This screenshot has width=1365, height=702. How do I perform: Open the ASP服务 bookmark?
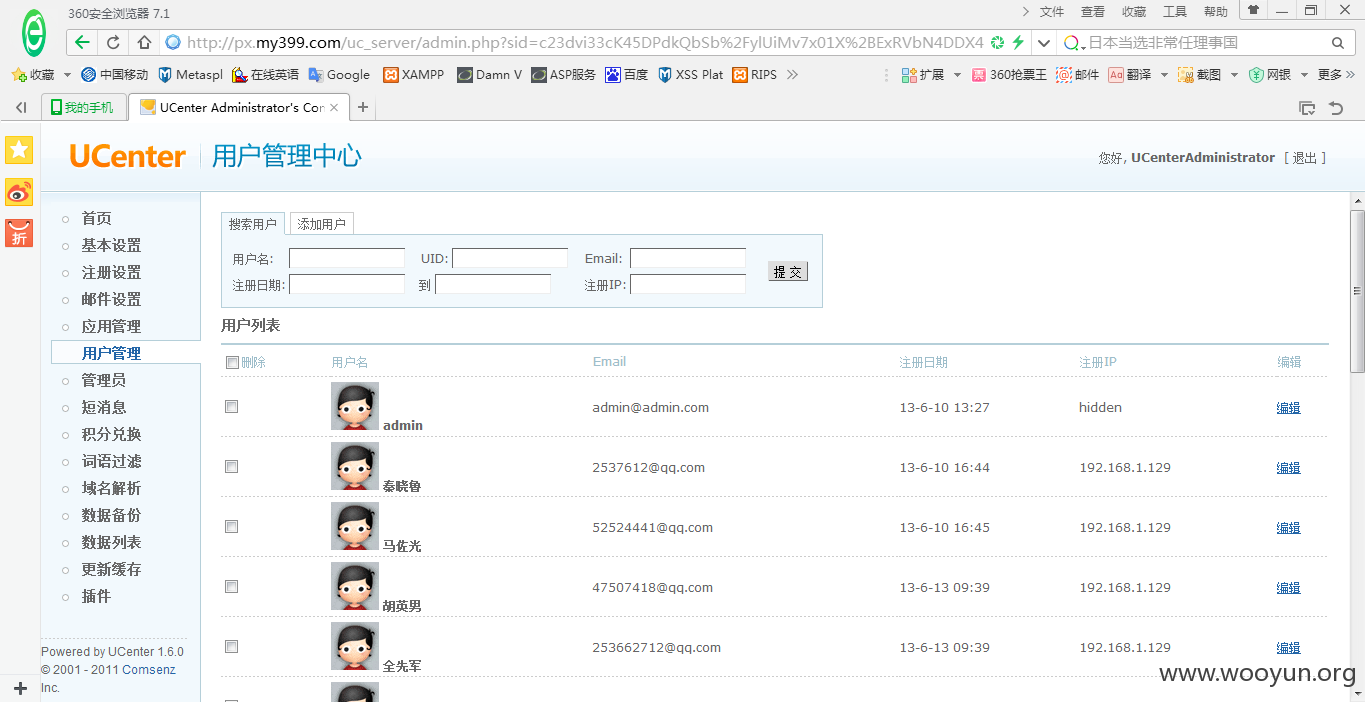[563, 75]
